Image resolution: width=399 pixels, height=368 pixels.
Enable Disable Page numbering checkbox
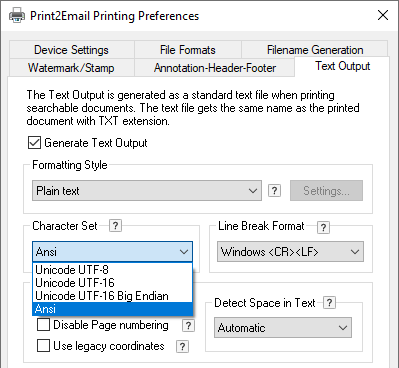(43, 324)
